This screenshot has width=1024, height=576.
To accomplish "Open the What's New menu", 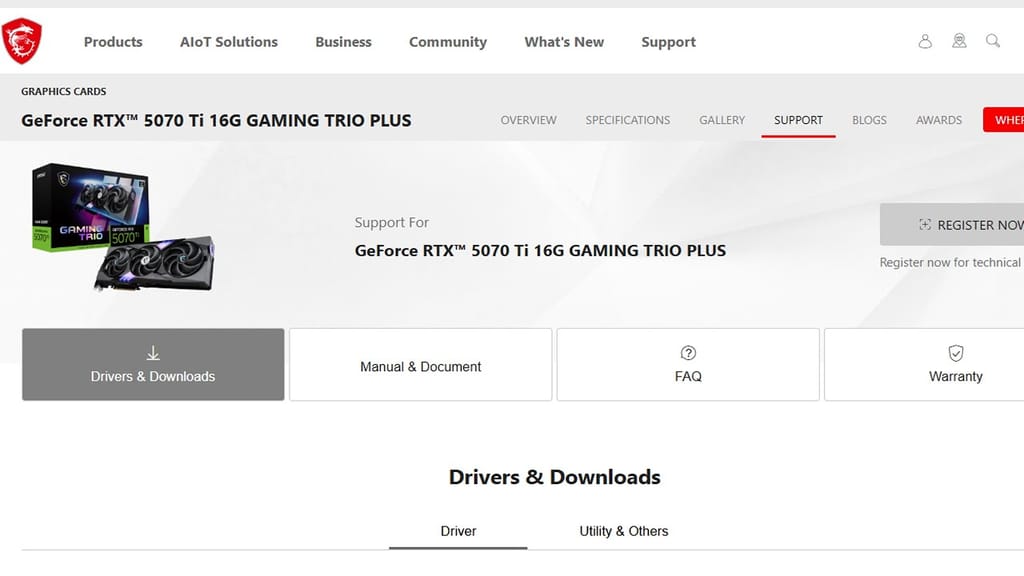I will tap(564, 42).
